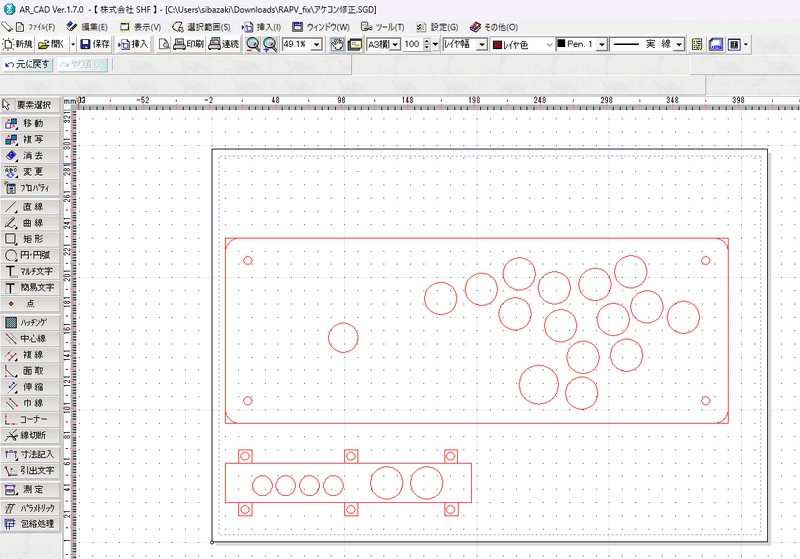Choose the コーナー corner tool

click(30, 419)
